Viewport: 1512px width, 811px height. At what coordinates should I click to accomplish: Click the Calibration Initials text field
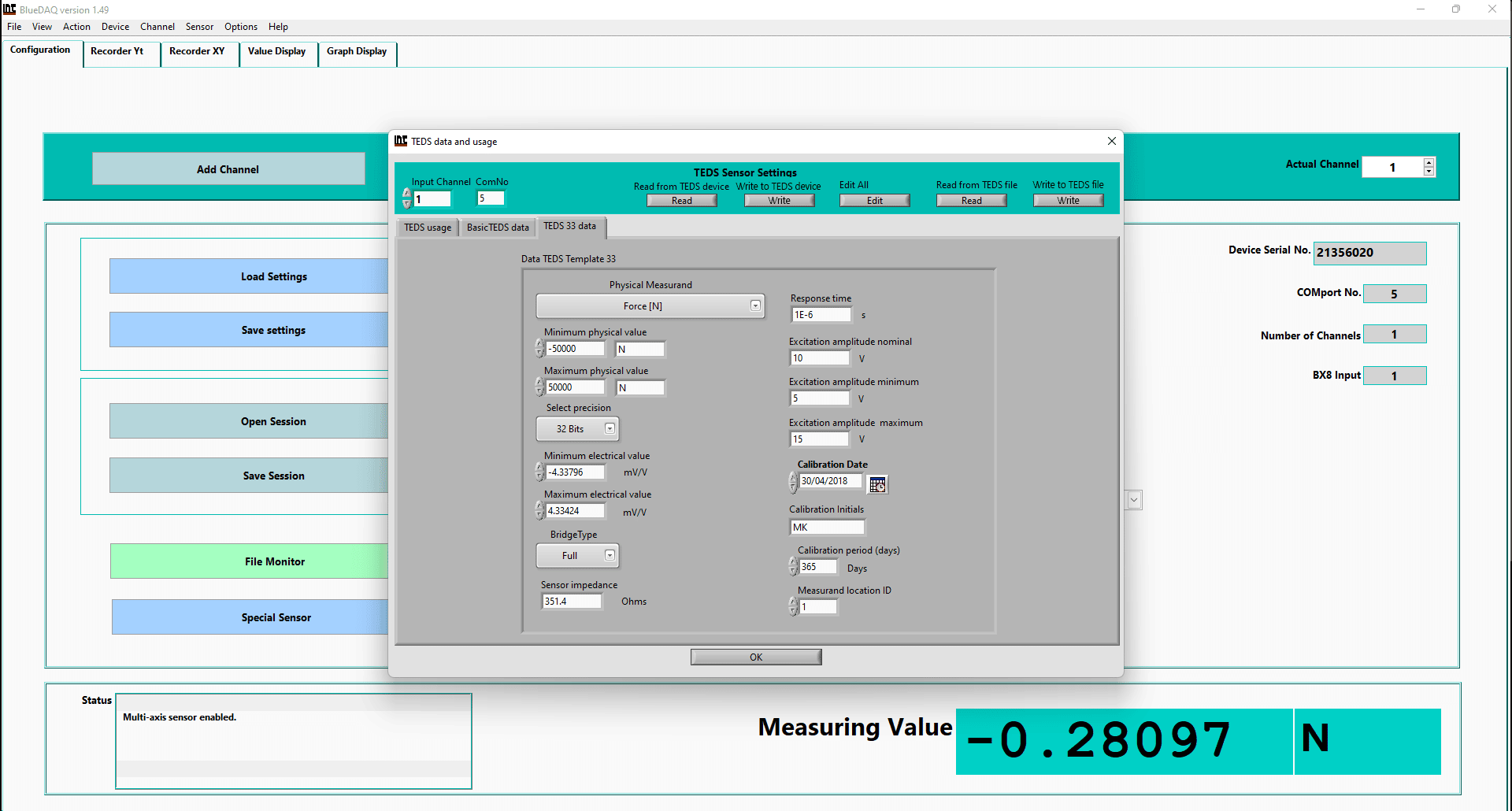tap(826, 527)
